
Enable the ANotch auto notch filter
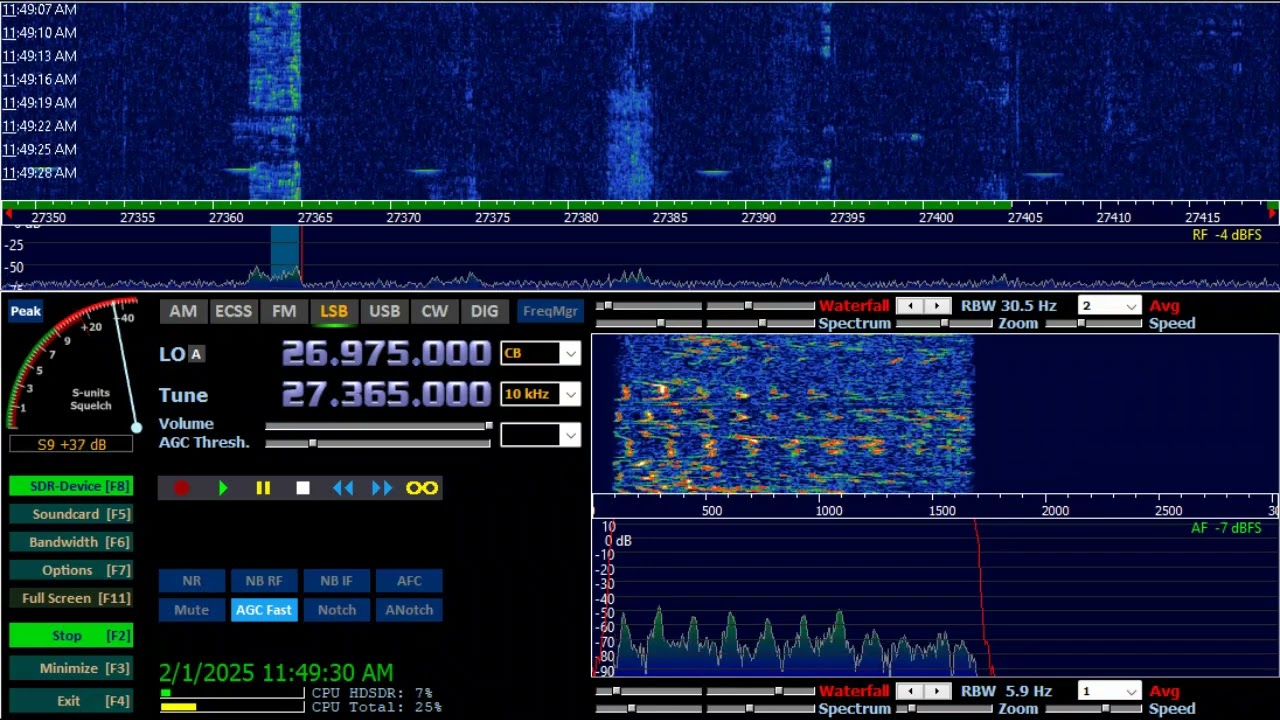point(409,610)
